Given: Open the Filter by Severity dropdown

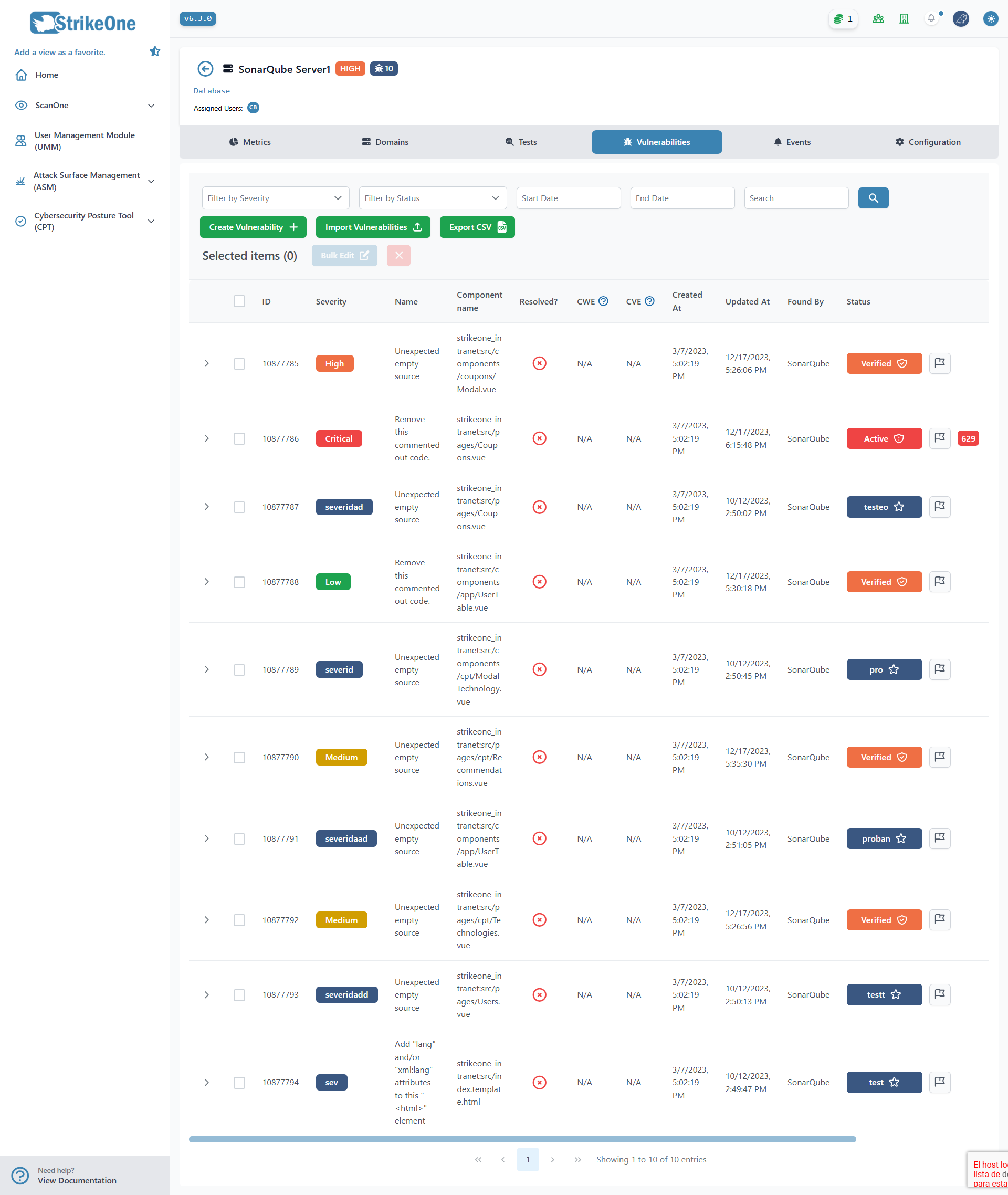Looking at the screenshot, I should [276, 198].
